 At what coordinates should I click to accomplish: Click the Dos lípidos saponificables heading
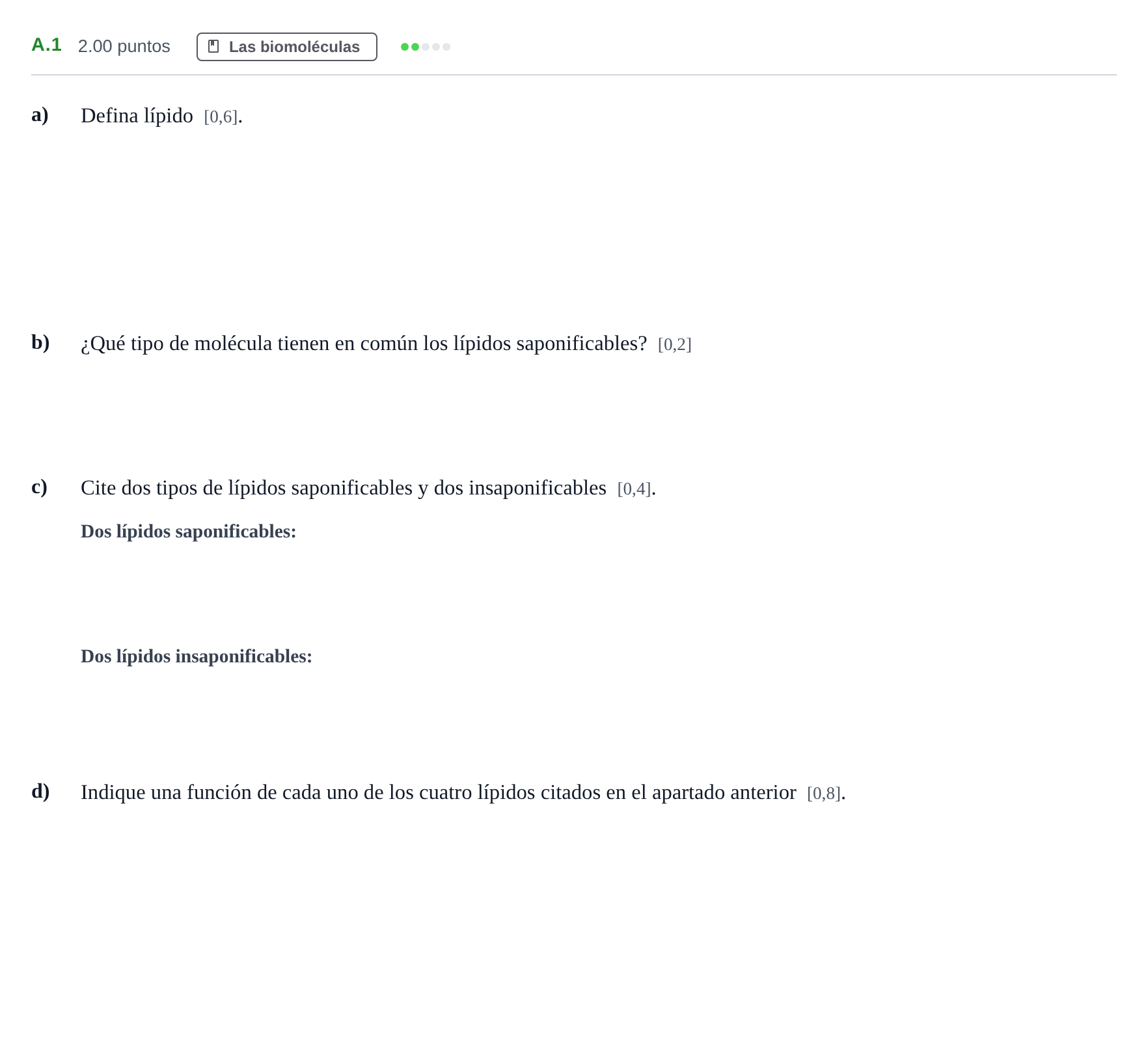pyautogui.click(x=189, y=532)
